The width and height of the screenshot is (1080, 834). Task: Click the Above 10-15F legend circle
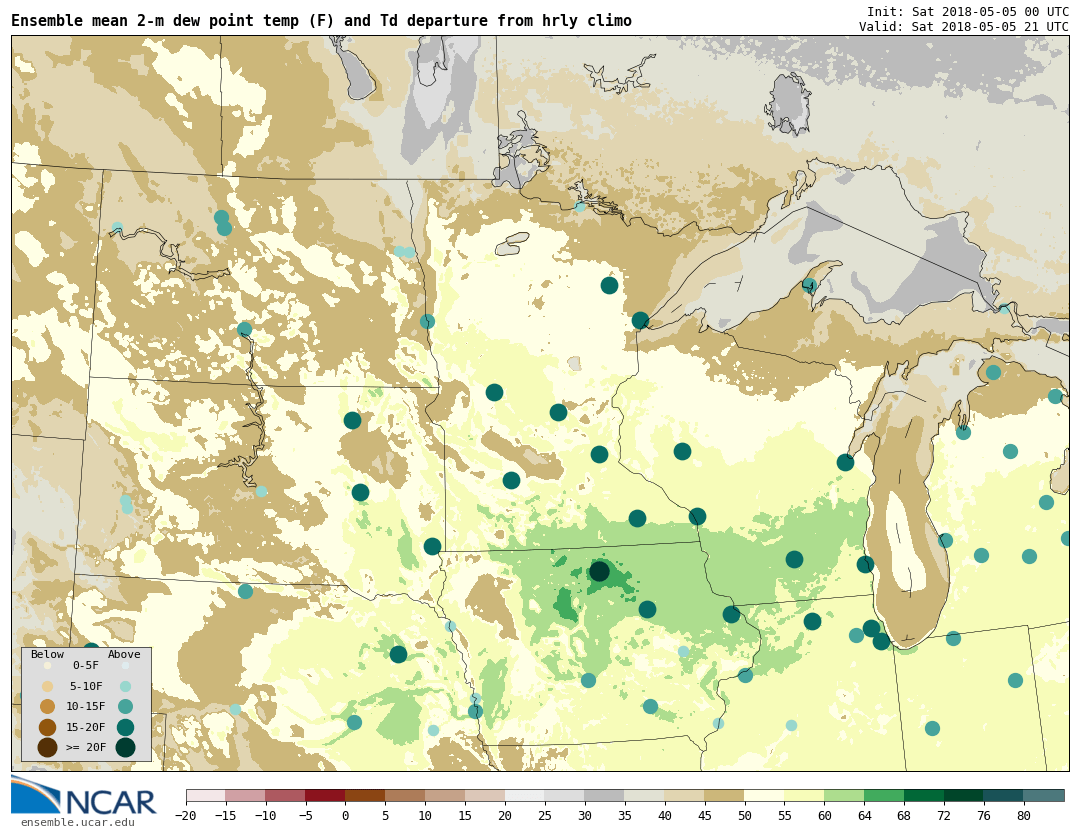point(125,706)
